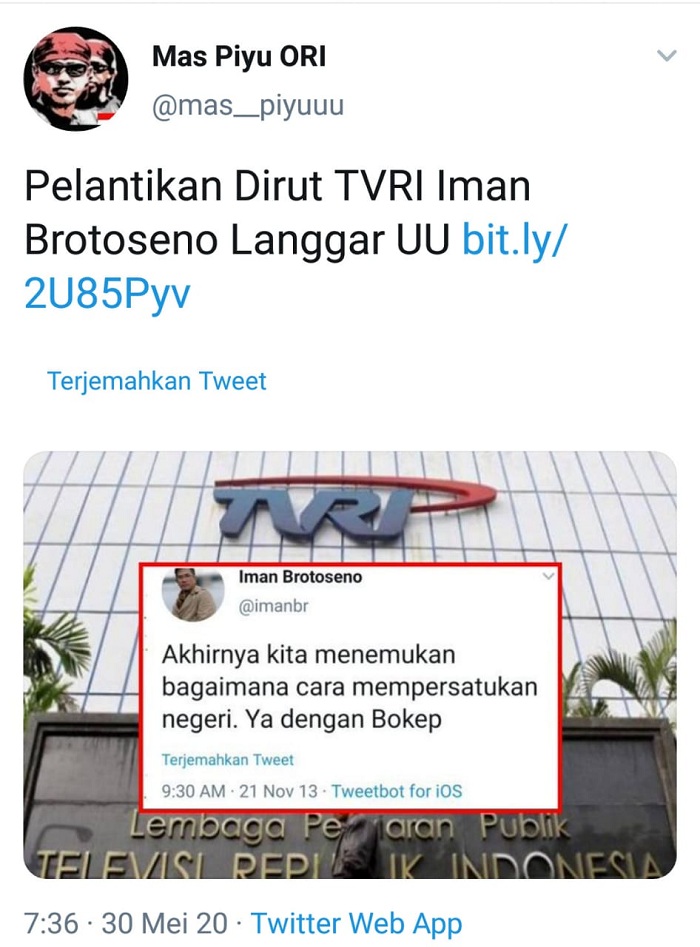The height and width of the screenshot is (947, 700).
Task: Click embedded Terjemahkan Tweet text
Action: tap(227, 760)
